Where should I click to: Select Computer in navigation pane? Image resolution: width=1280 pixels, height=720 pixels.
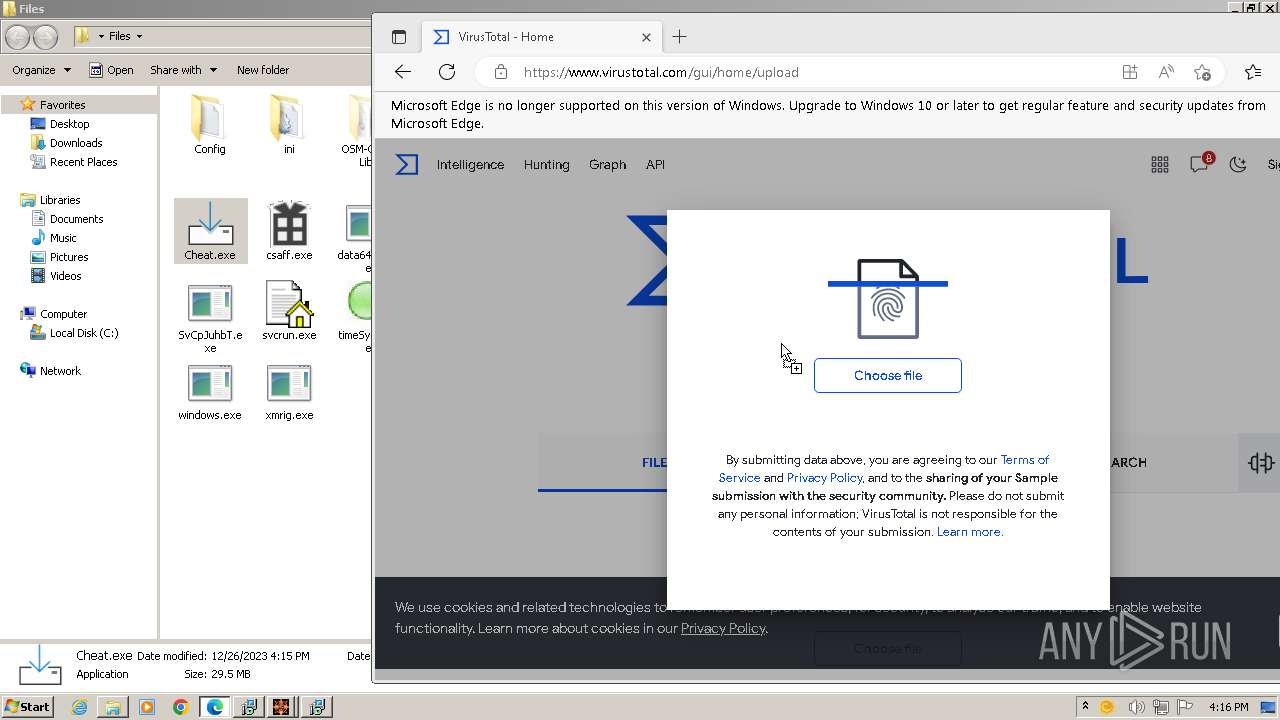point(63,314)
